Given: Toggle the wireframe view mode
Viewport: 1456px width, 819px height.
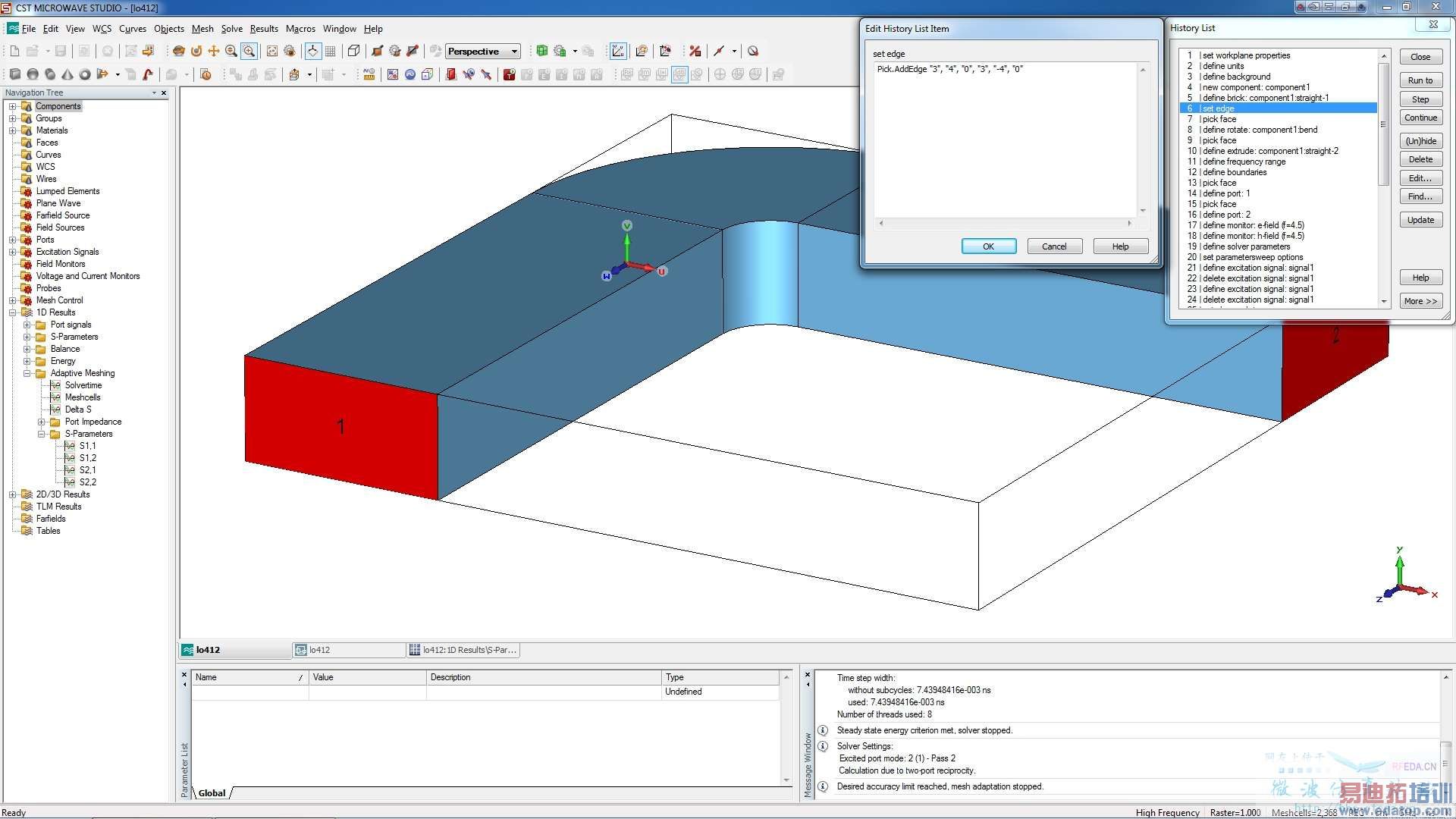Looking at the screenshot, I should tap(353, 51).
